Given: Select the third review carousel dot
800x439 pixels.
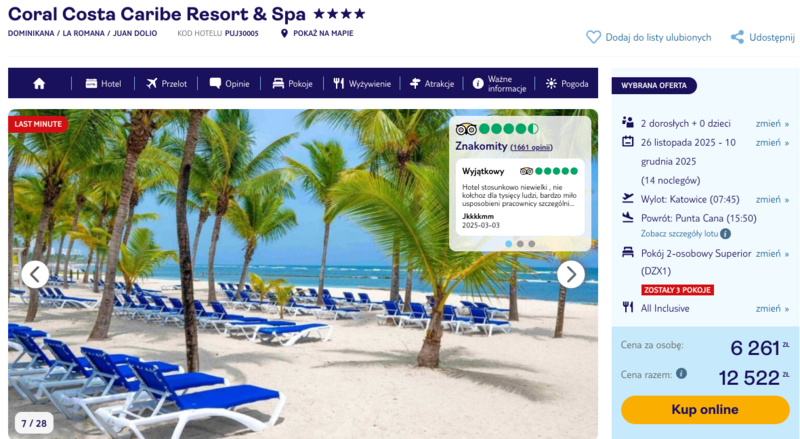Looking at the screenshot, I should click(x=532, y=244).
